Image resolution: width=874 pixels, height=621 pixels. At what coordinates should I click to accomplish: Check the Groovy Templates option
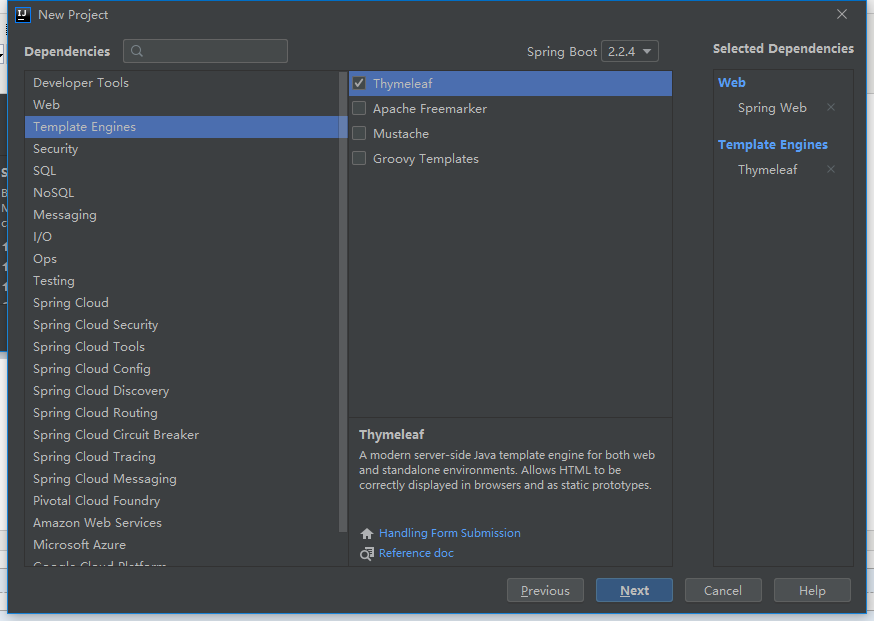pyautogui.click(x=359, y=159)
